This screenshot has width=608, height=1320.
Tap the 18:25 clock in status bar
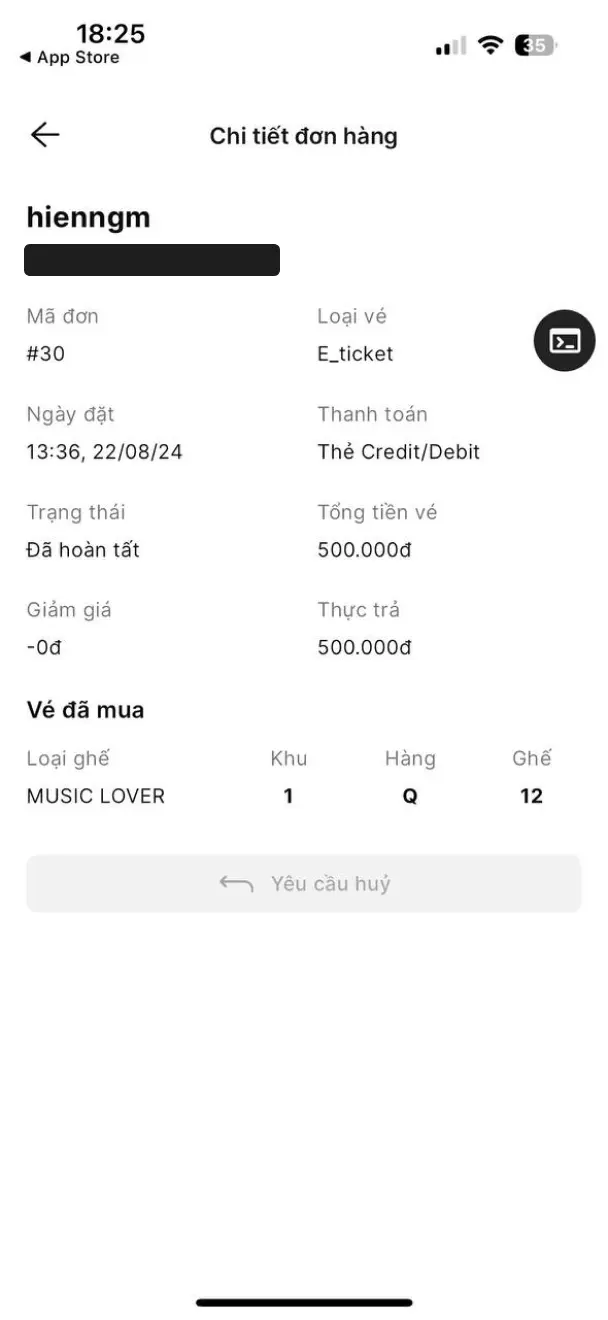(110, 33)
